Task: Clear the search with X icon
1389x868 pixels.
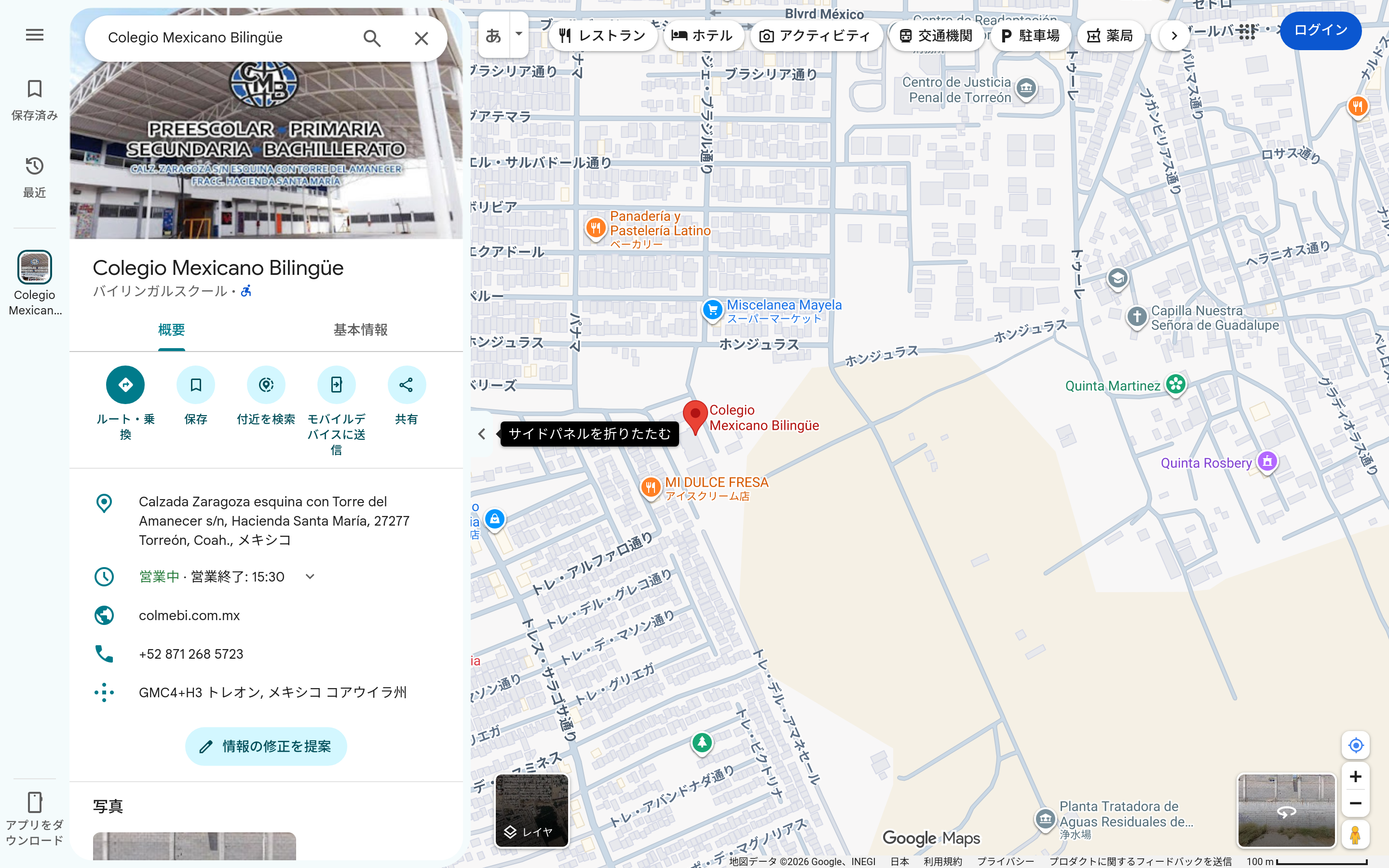Action: pyautogui.click(x=422, y=39)
